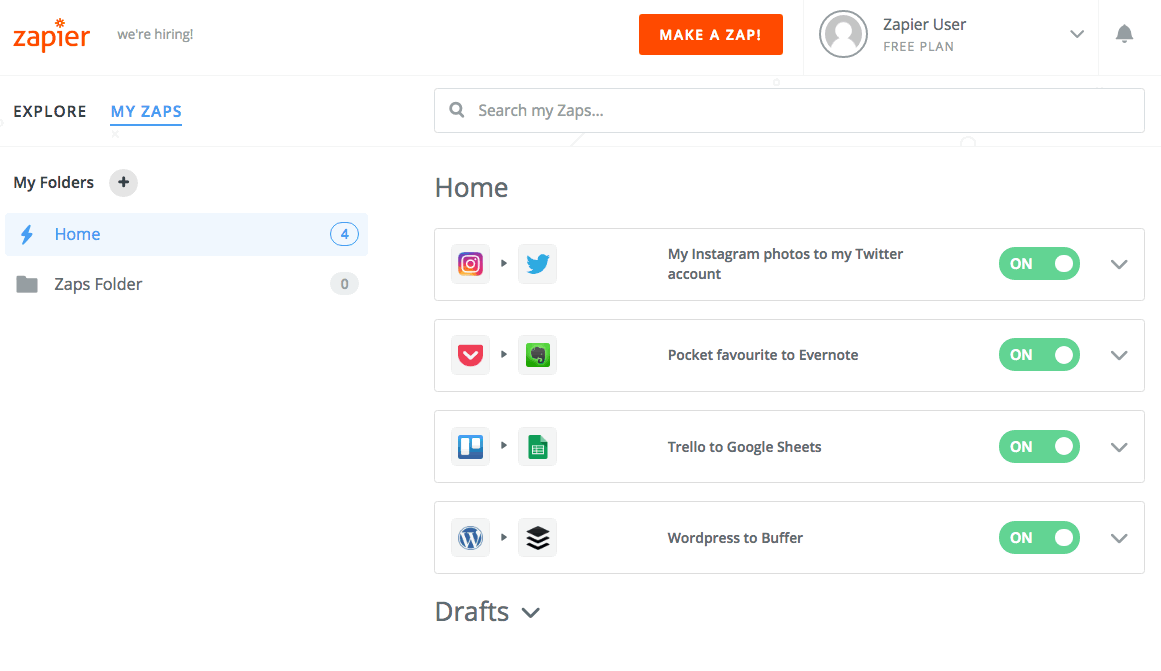1161x671 pixels.
Task: Click the Make a Zap button
Action: (711, 34)
